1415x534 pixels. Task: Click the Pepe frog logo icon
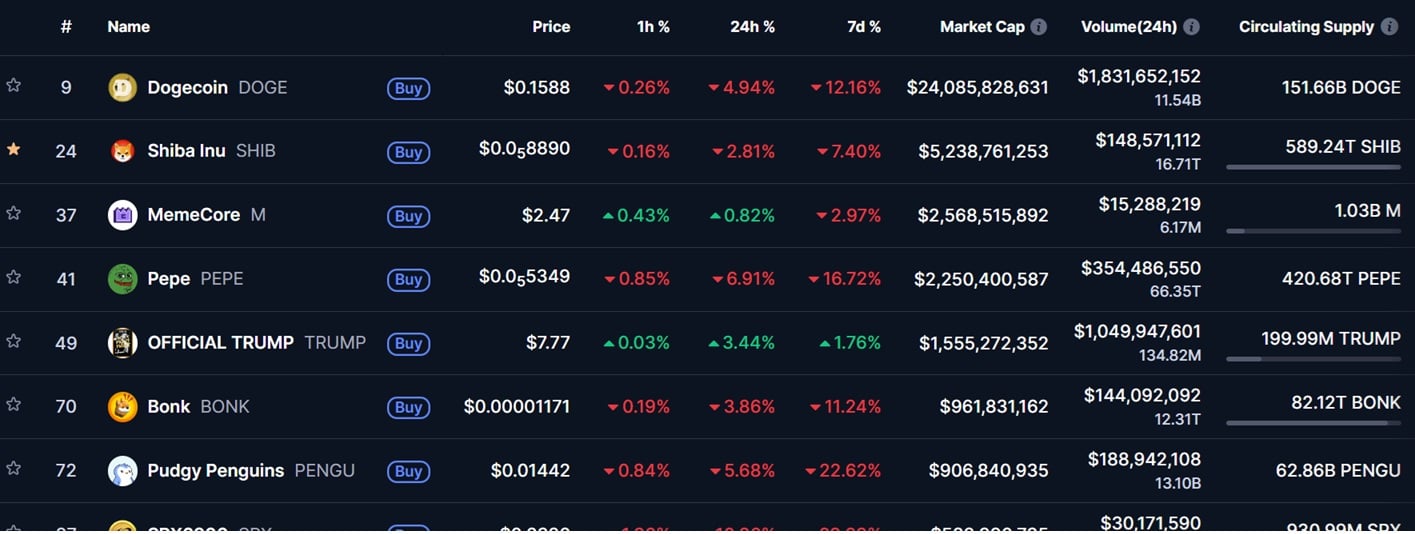122,279
